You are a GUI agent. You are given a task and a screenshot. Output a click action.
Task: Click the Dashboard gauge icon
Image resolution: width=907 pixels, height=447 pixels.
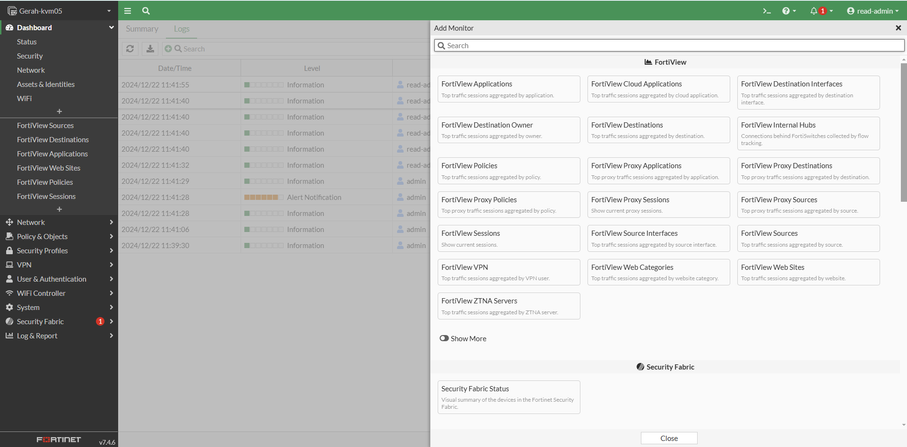coord(9,28)
